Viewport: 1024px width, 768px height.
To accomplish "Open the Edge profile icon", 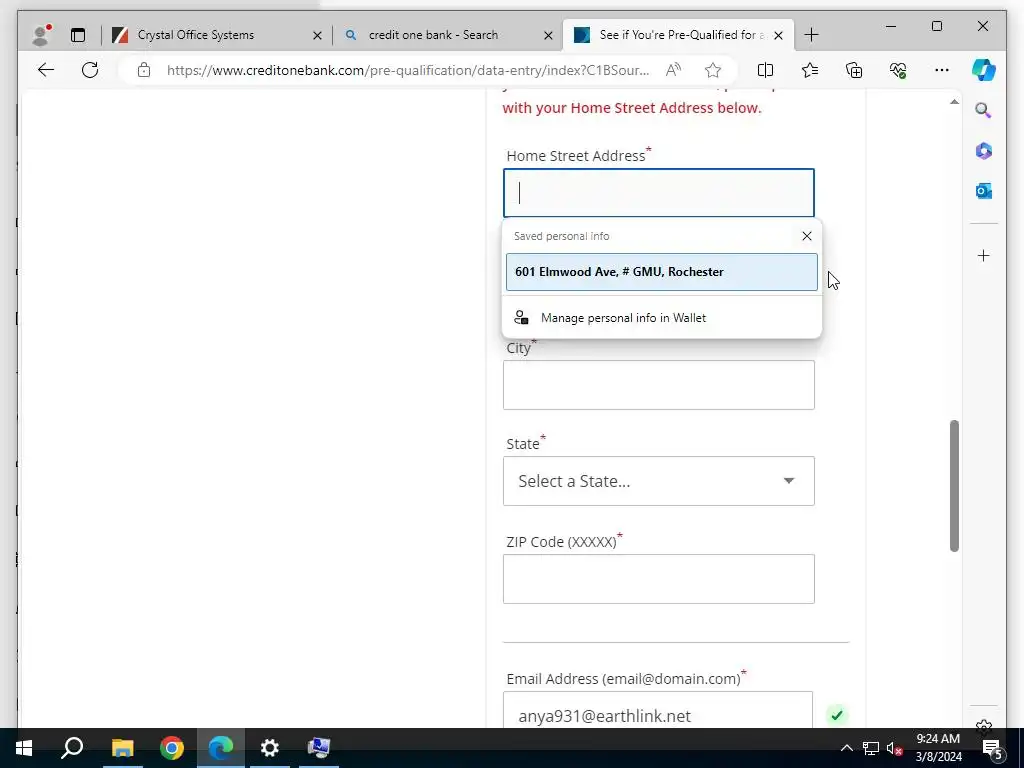I will click(x=41, y=35).
